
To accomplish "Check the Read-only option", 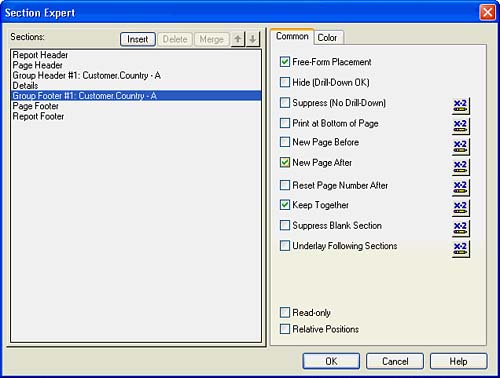I will coord(285,312).
